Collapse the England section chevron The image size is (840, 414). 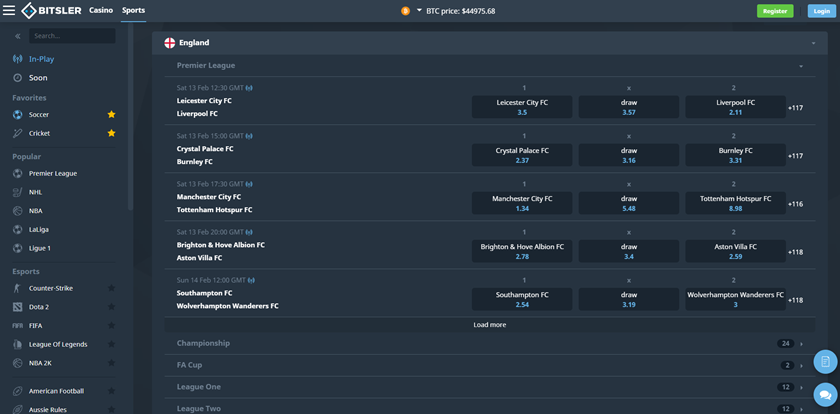pyautogui.click(x=813, y=43)
